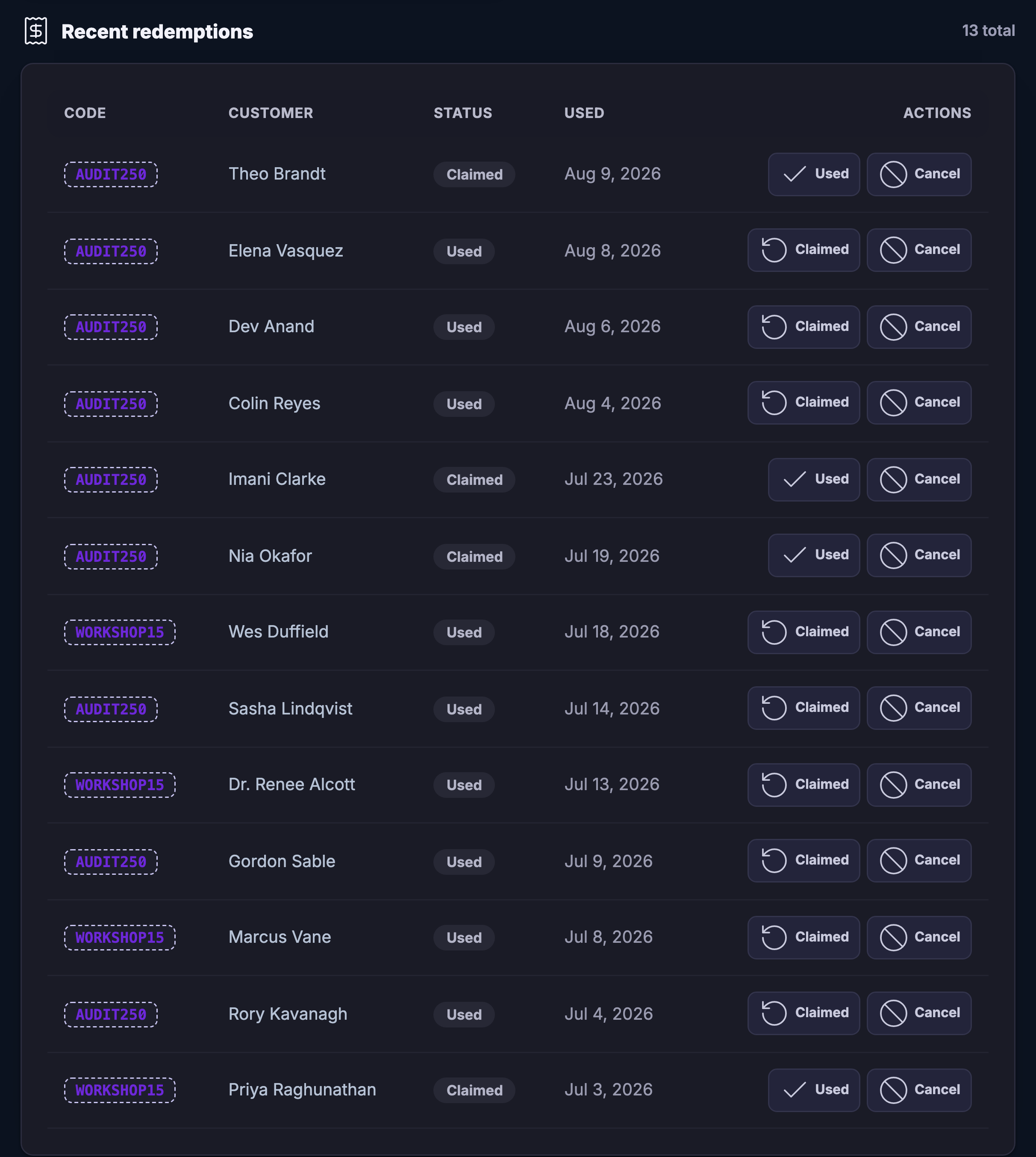The height and width of the screenshot is (1157, 1036).
Task: Click the cancel circle icon for Gordon Sable
Action: 893,860
